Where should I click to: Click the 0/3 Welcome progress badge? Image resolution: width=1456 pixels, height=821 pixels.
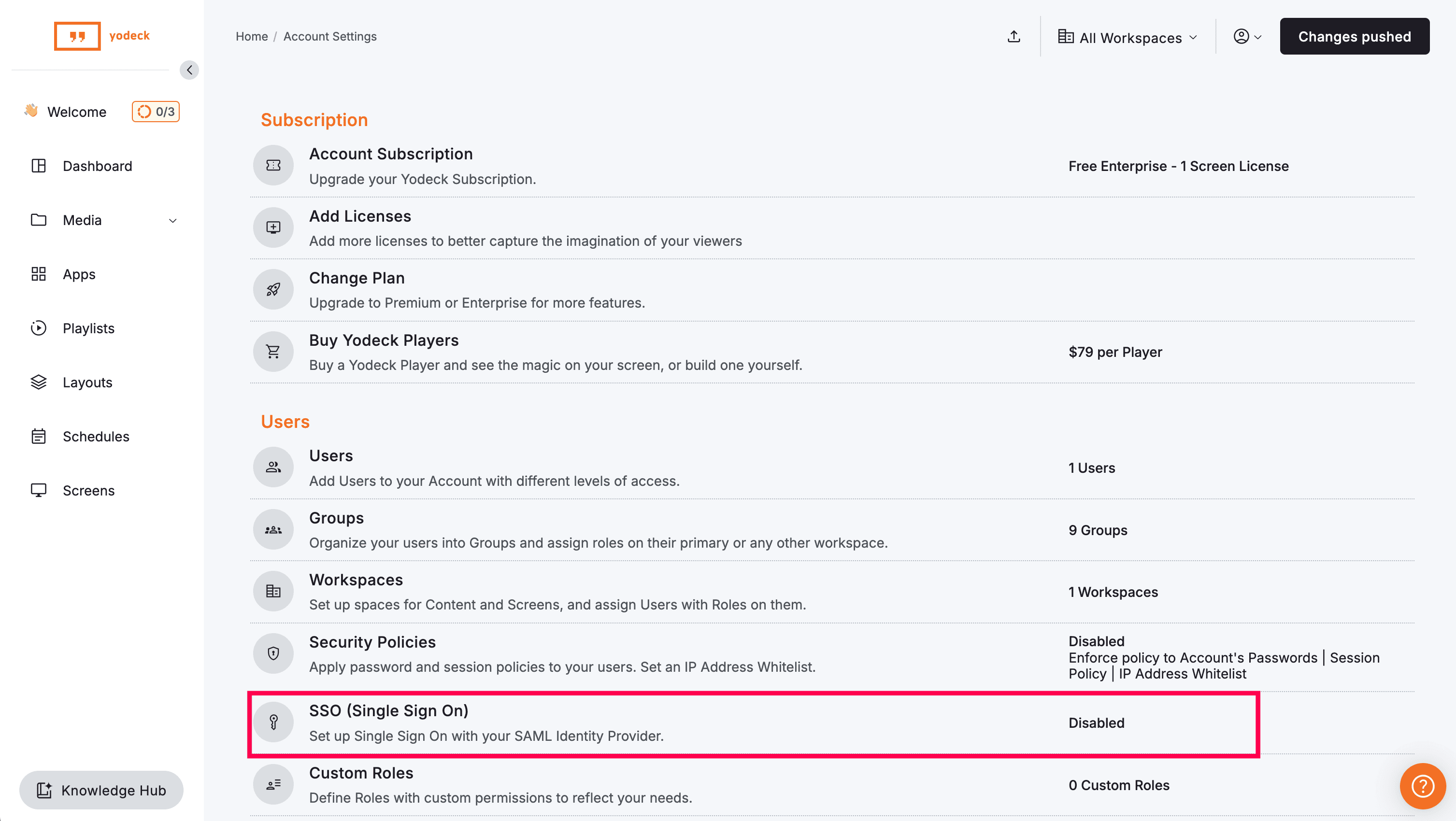tap(156, 112)
